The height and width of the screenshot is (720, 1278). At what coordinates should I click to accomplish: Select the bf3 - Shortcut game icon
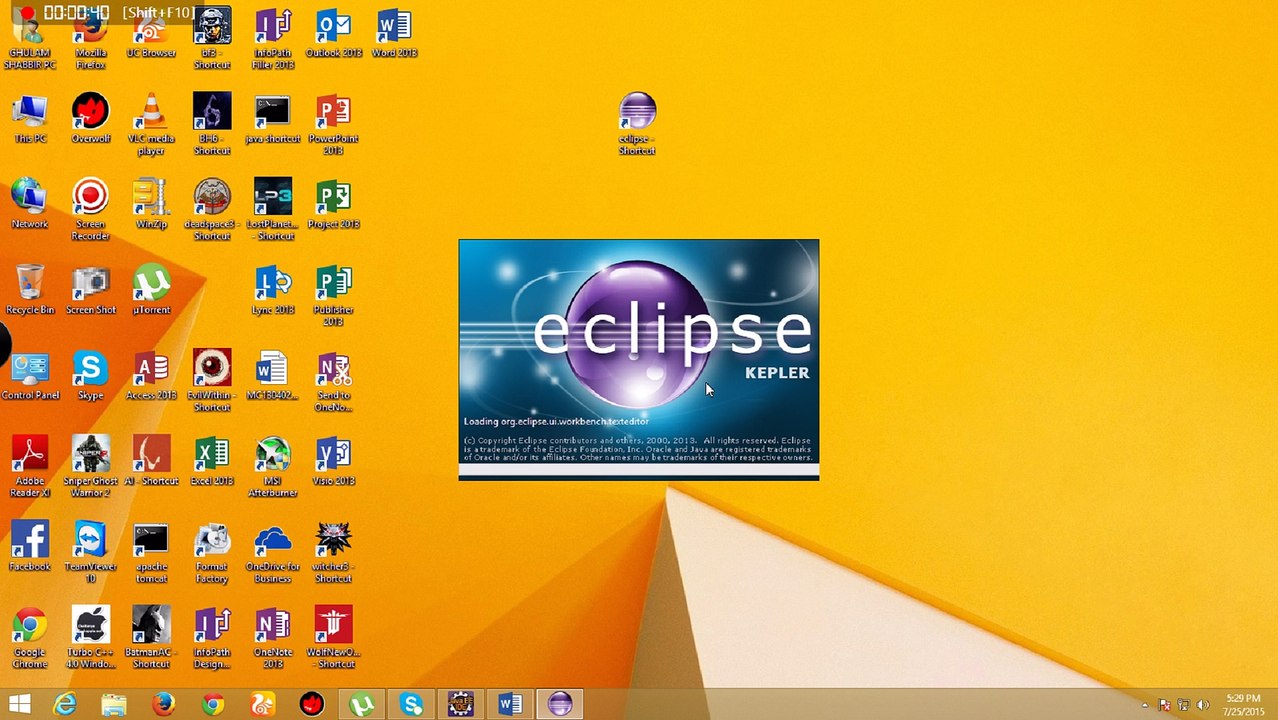[x=212, y=38]
